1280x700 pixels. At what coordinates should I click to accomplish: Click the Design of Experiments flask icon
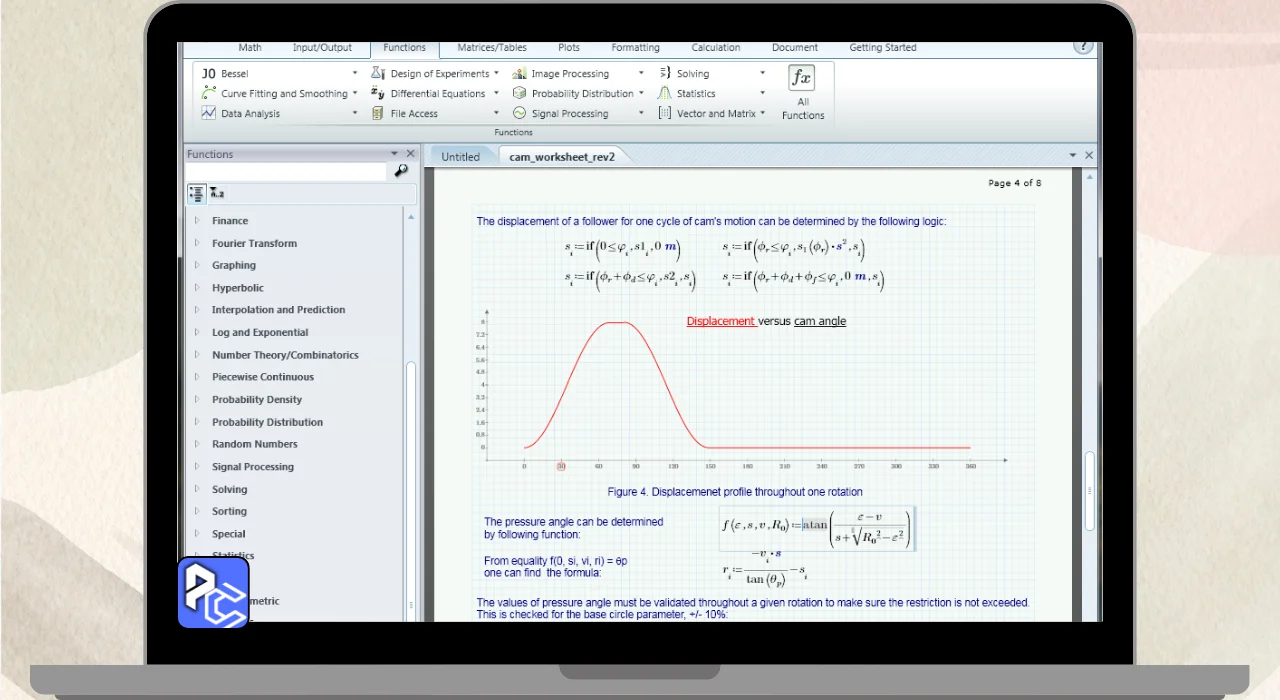[378, 74]
